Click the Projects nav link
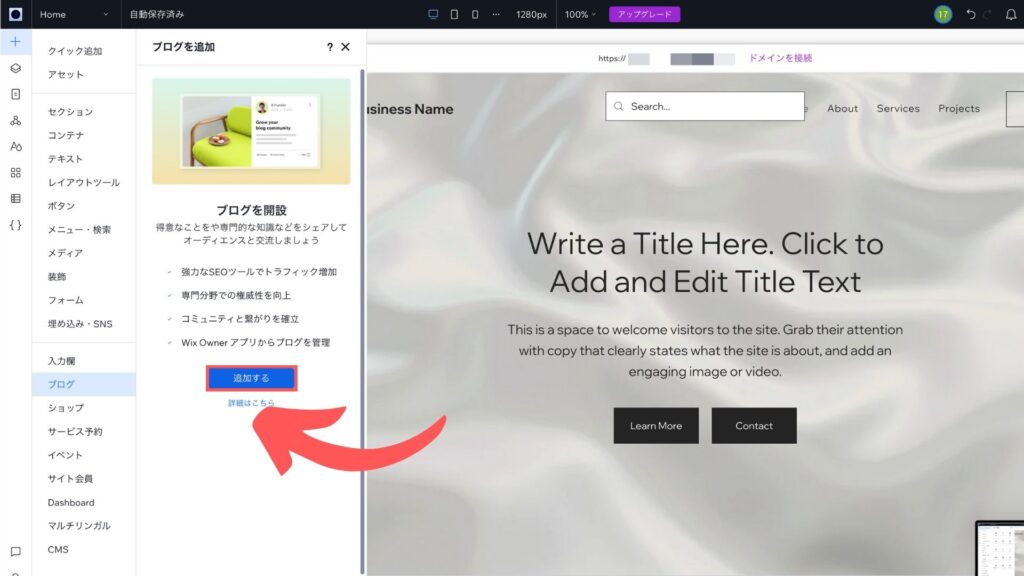 [959, 108]
